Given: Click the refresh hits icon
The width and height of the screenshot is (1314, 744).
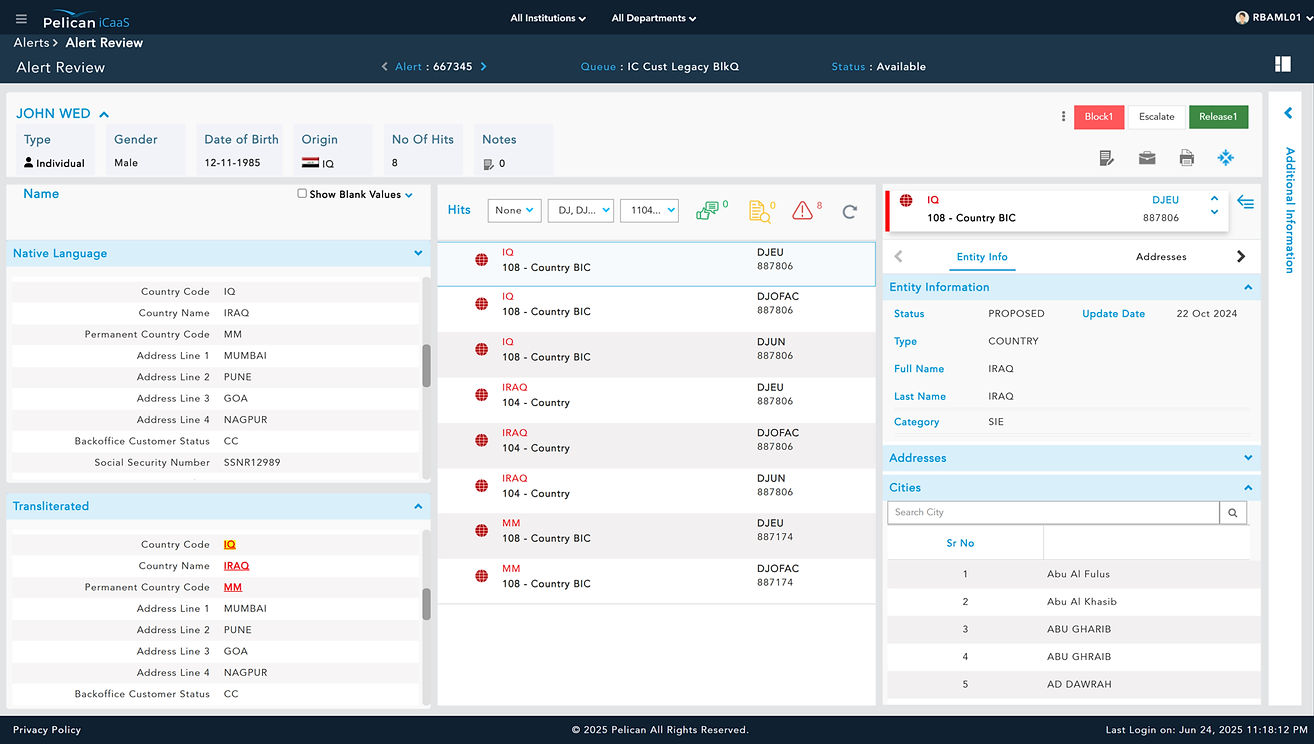Looking at the screenshot, I should tap(850, 211).
